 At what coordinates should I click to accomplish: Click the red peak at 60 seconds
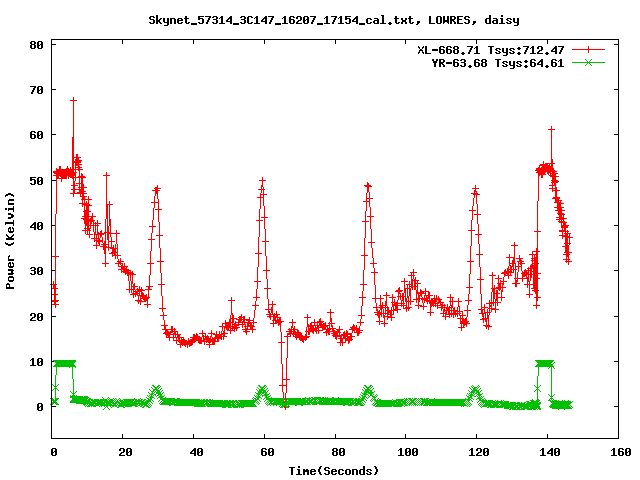pyautogui.click(x=262, y=181)
